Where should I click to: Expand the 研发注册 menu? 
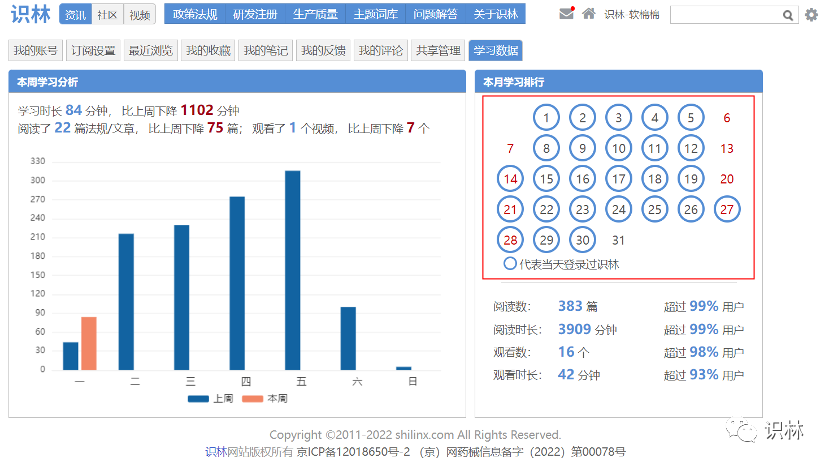[254, 15]
